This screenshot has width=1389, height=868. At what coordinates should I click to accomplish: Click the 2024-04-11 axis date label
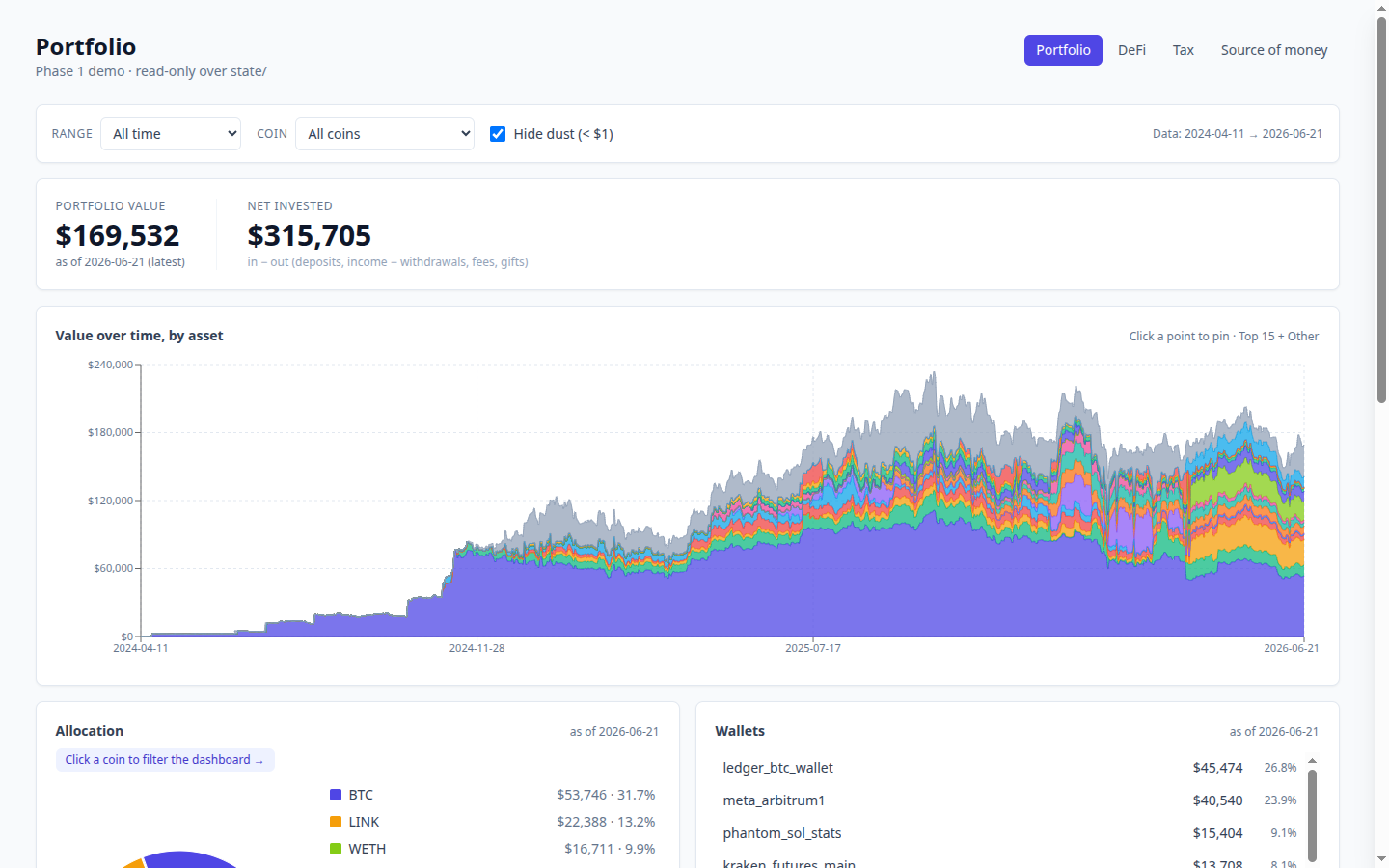(x=141, y=648)
